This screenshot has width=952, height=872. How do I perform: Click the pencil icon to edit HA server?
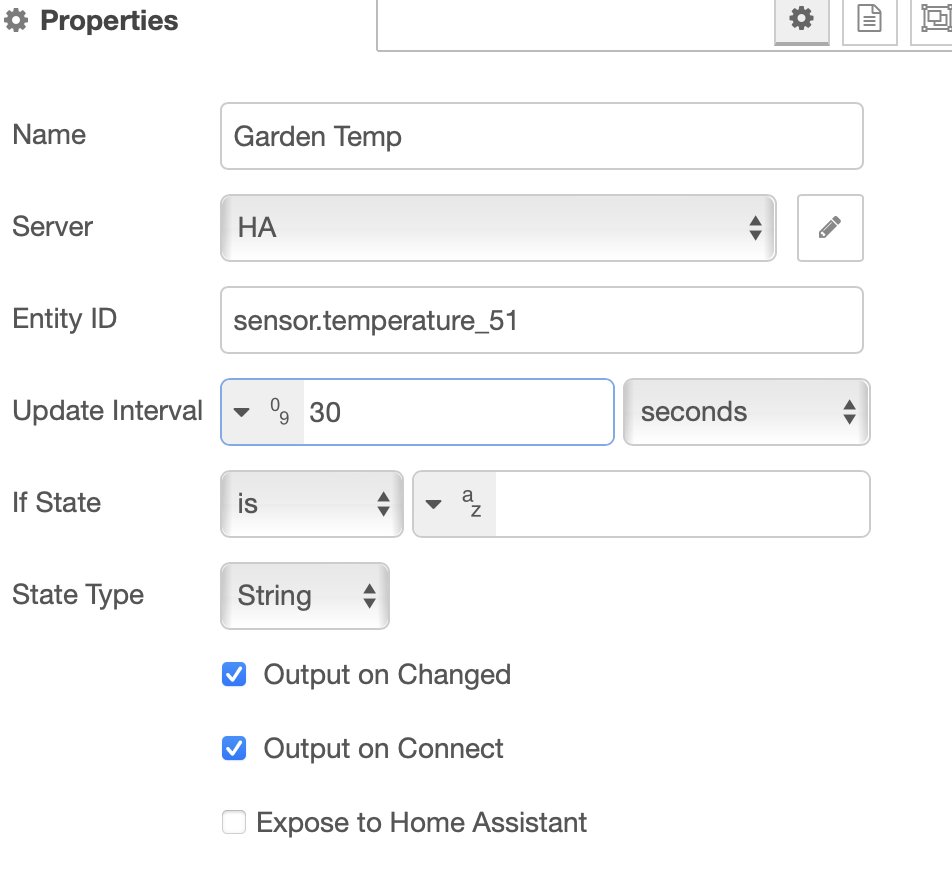point(830,228)
